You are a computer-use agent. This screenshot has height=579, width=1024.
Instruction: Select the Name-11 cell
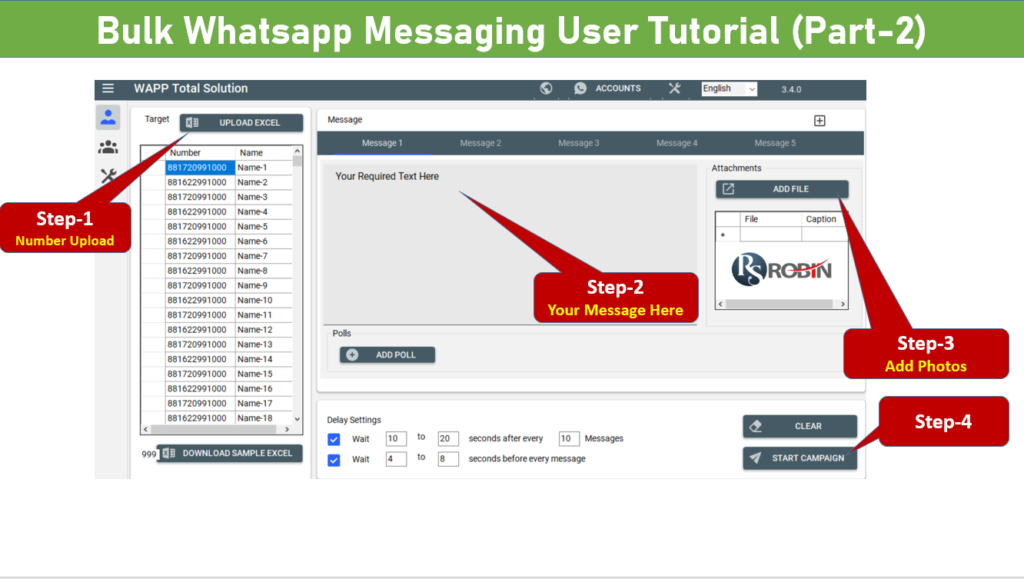(264, 315)
